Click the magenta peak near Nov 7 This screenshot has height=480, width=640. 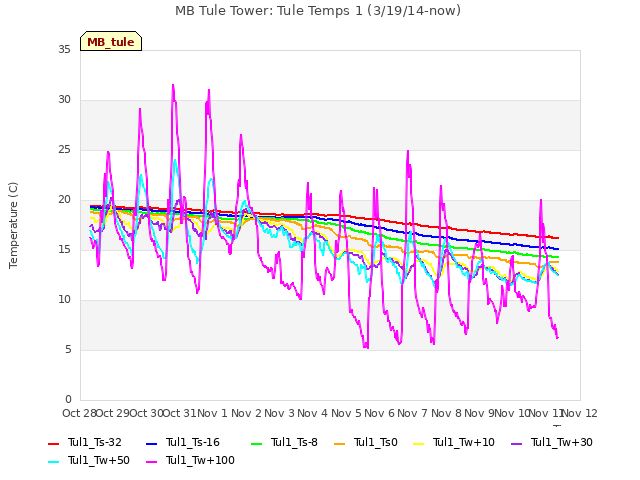(408, 151)
